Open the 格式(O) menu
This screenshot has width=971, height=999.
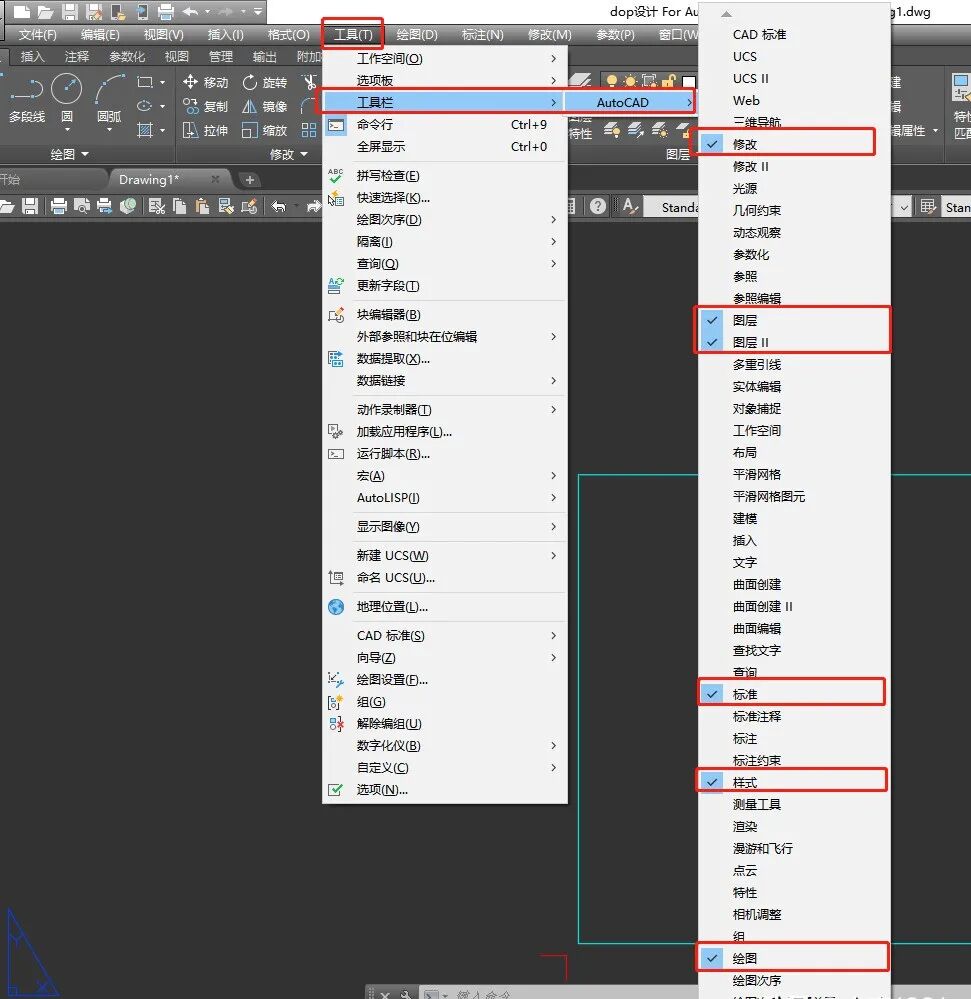[x=289, y=34]
